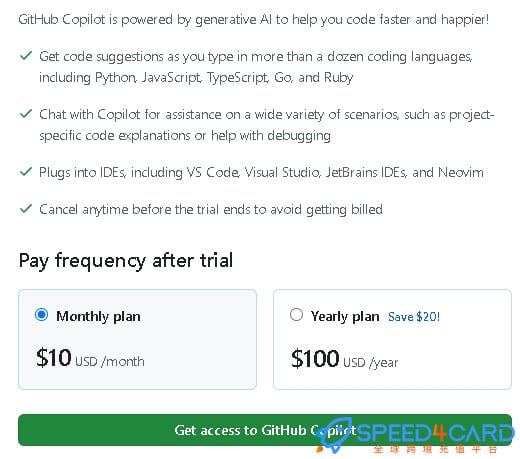Click the Chinese tagline under SPEED4CARD

point(435,449)
